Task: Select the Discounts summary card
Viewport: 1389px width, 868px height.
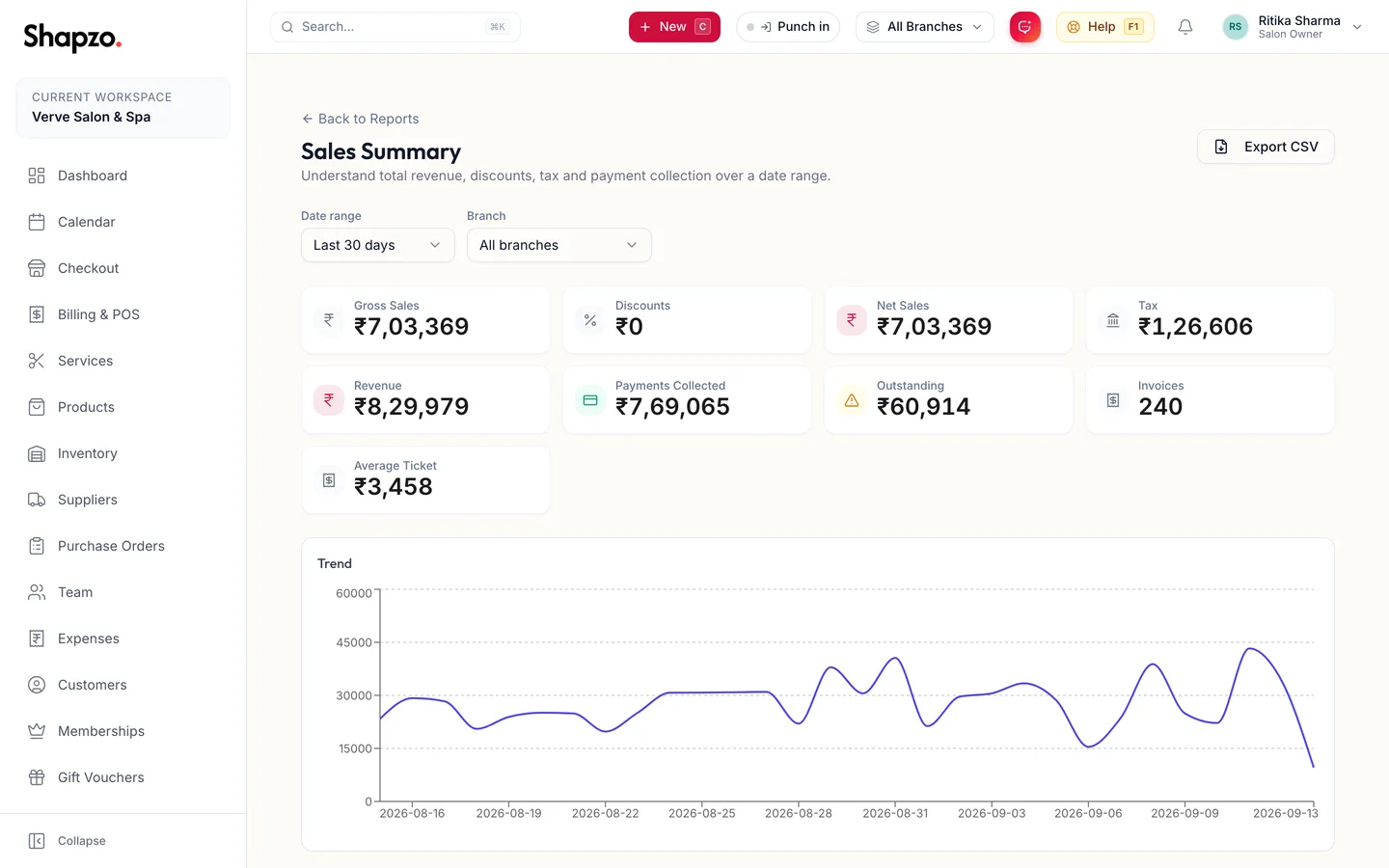Action: [x=687, y=320]
